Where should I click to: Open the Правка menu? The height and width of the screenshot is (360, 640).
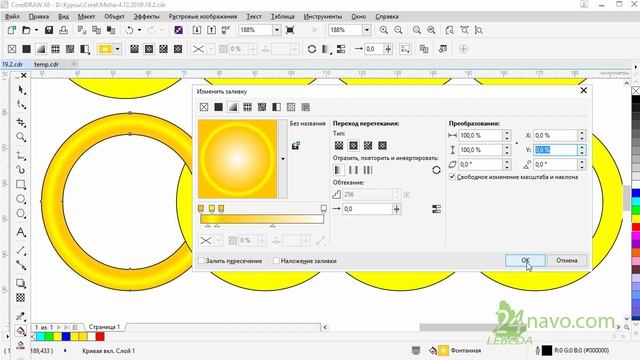(x=39, y=16)
